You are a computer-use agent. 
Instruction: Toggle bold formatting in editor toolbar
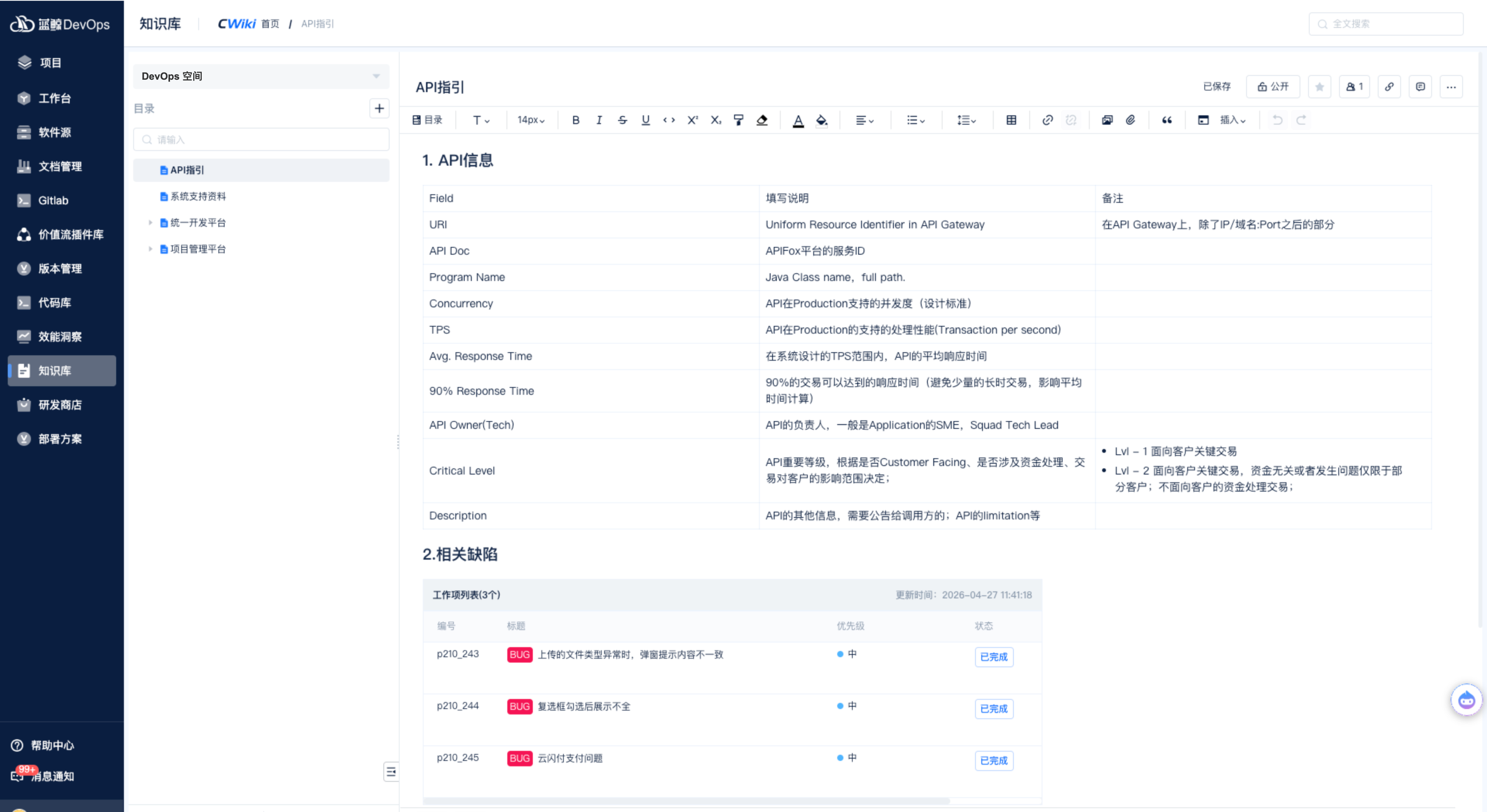coord(575,120)
